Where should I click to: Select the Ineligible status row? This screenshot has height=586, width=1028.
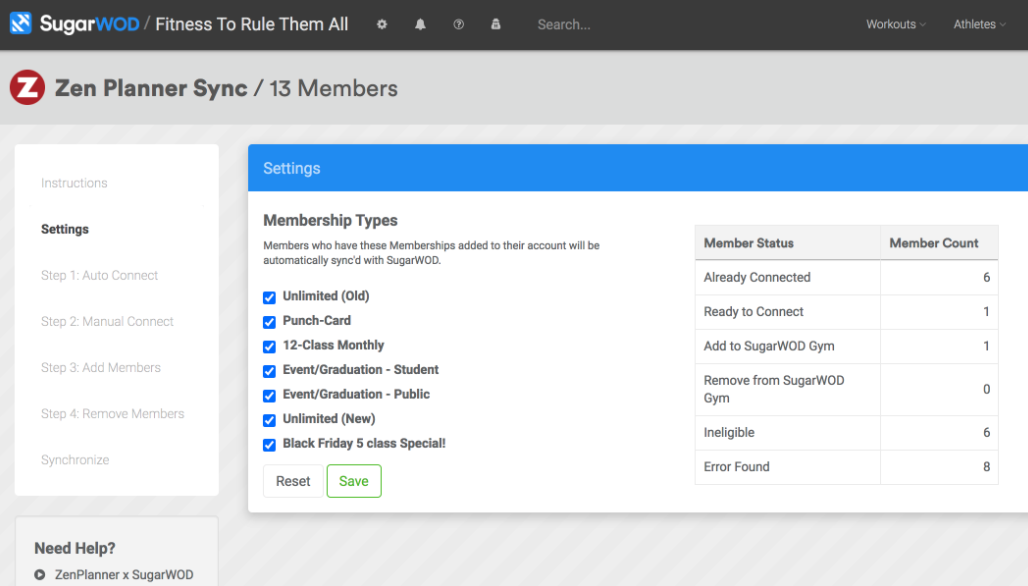pos(846,433)
